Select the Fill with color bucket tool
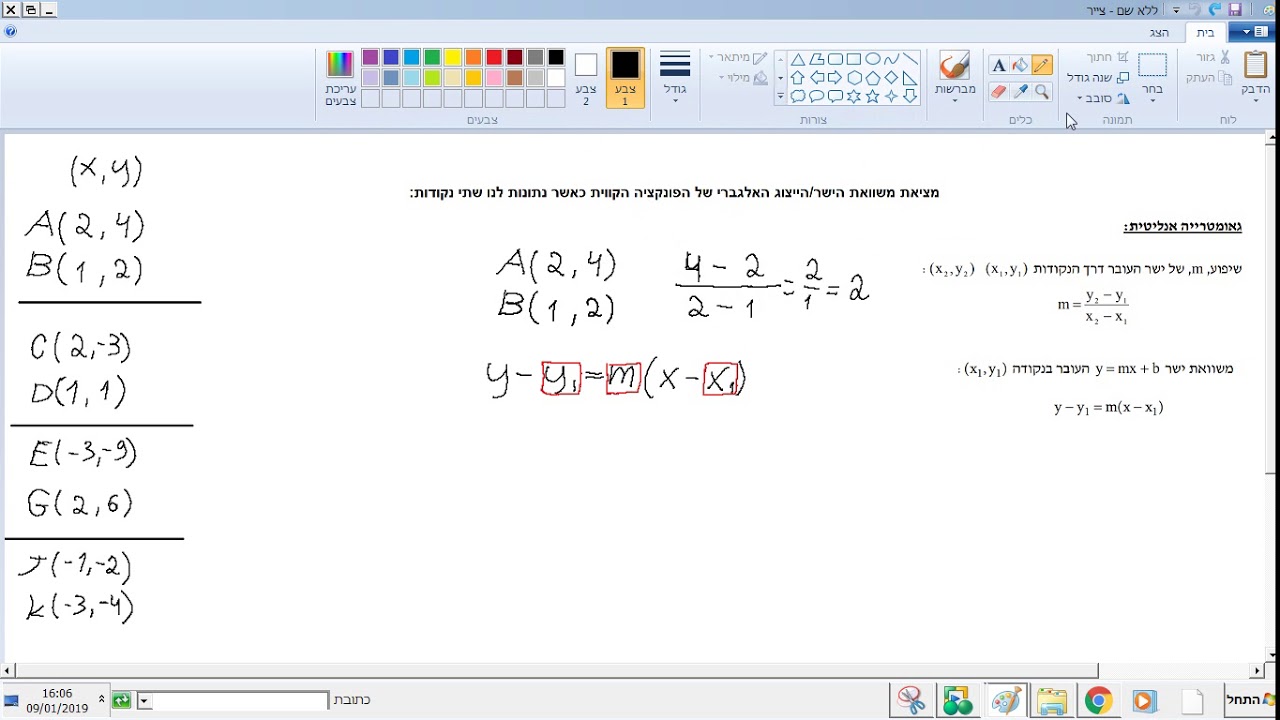Image resolution: width=1280 pixels, height=720 pixels. tap(1019, 66)
